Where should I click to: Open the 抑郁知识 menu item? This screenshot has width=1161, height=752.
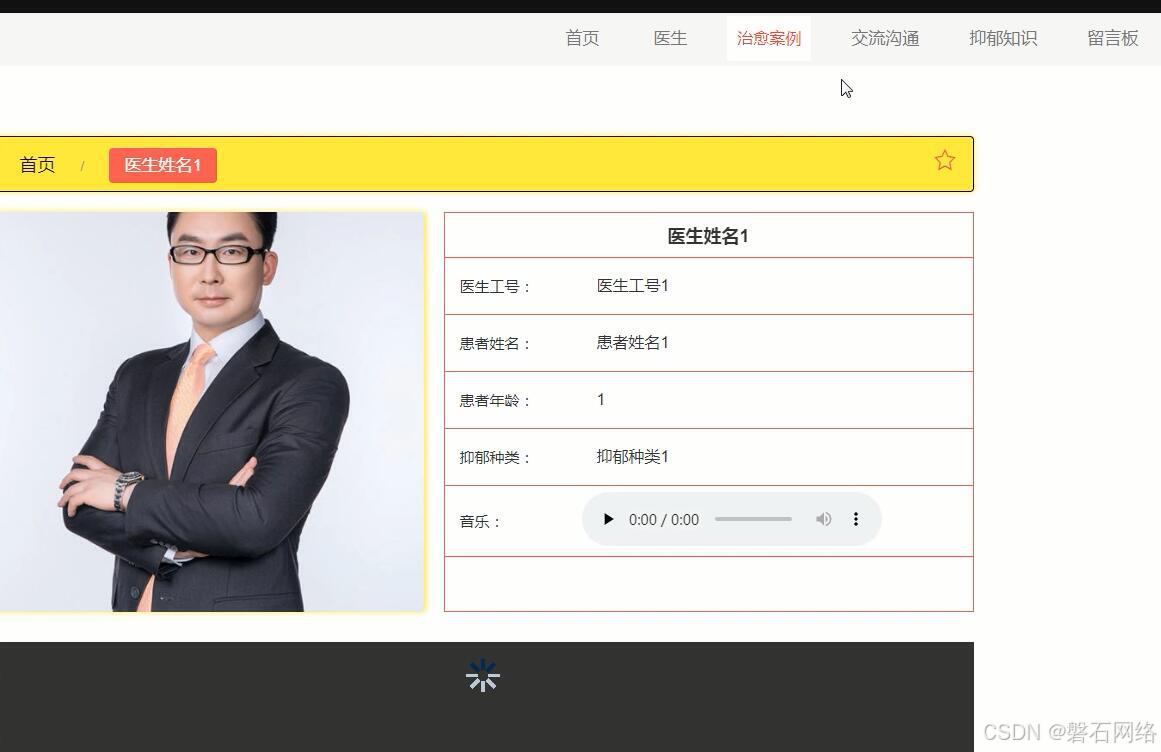[1003, 38]
